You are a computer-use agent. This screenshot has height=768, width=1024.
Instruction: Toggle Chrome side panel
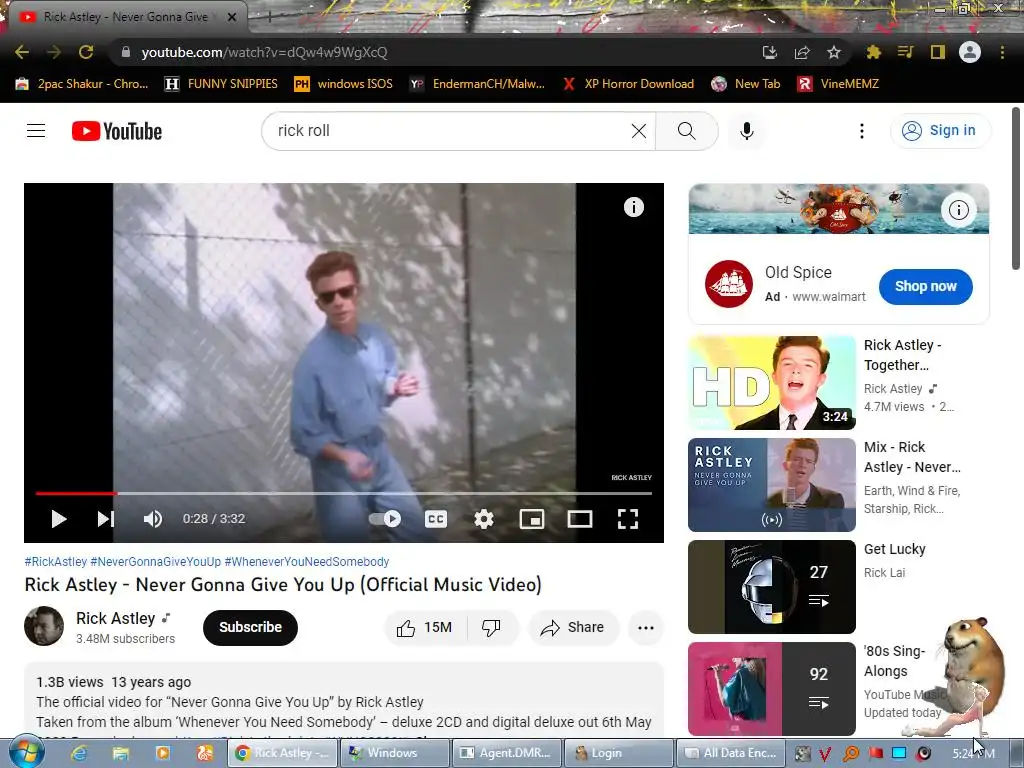tap(938, 52)
